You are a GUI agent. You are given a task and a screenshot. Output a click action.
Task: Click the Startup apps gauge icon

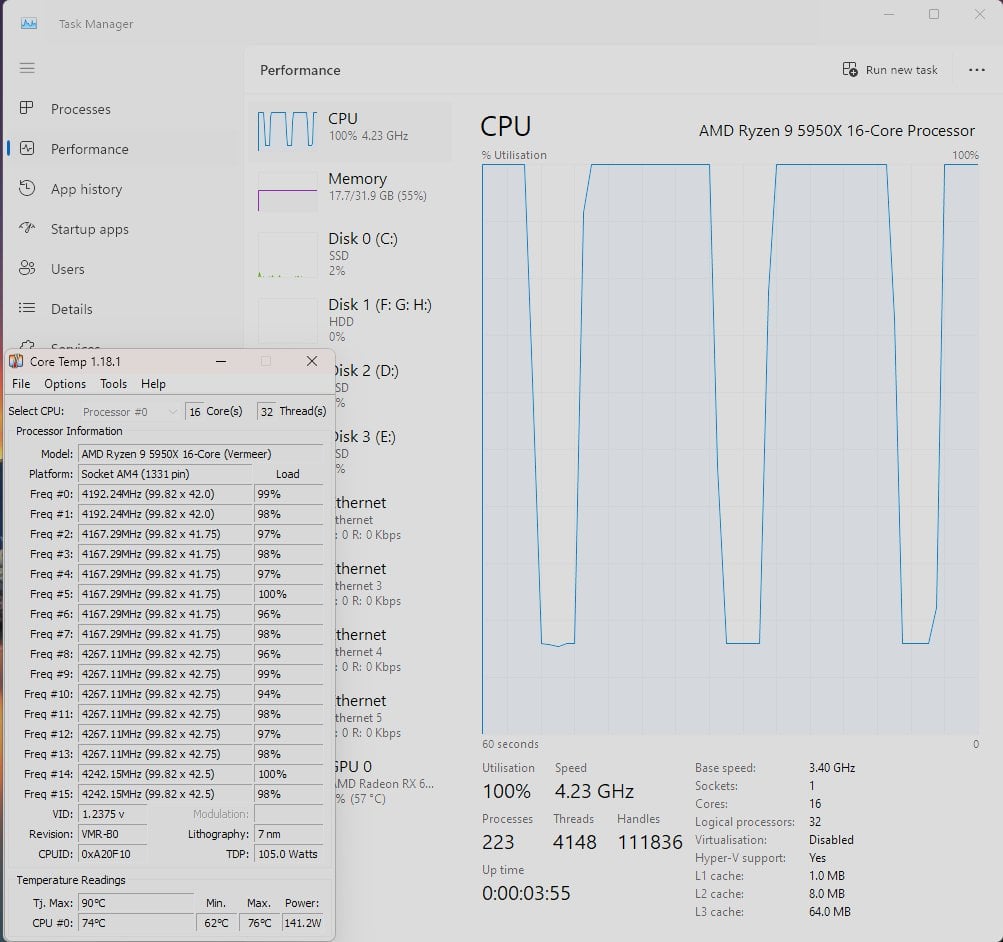(x=27, y=228)
